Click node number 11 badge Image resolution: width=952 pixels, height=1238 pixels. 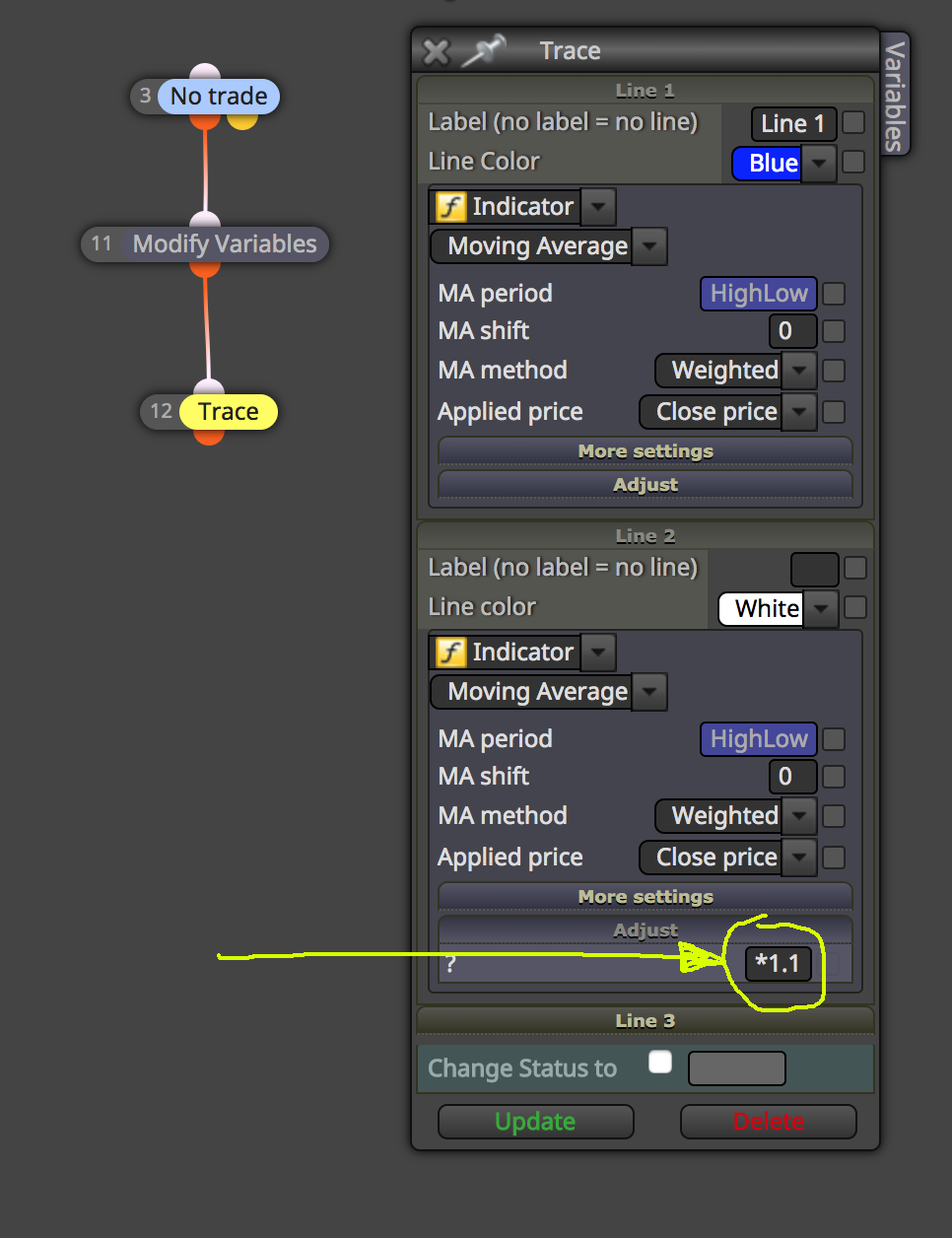tap(102, 243)
